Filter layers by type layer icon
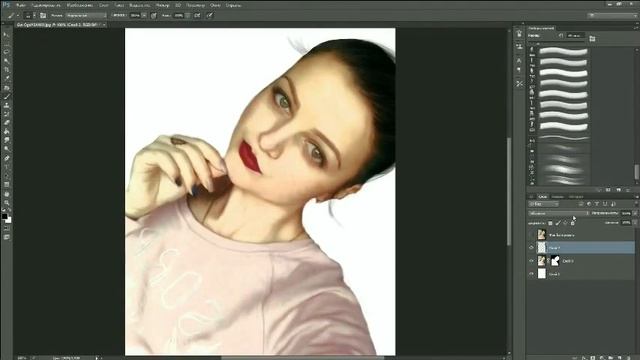This screenshot has height=360, width=640. pos(597,204)
